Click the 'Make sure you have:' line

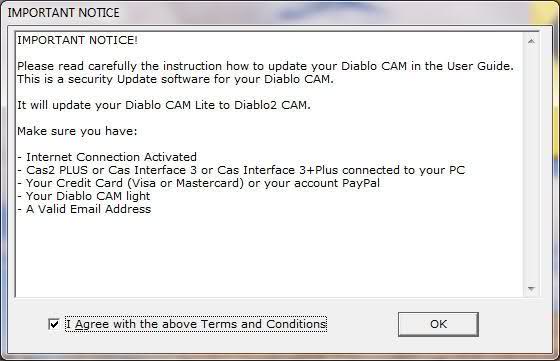click(77, 131)
